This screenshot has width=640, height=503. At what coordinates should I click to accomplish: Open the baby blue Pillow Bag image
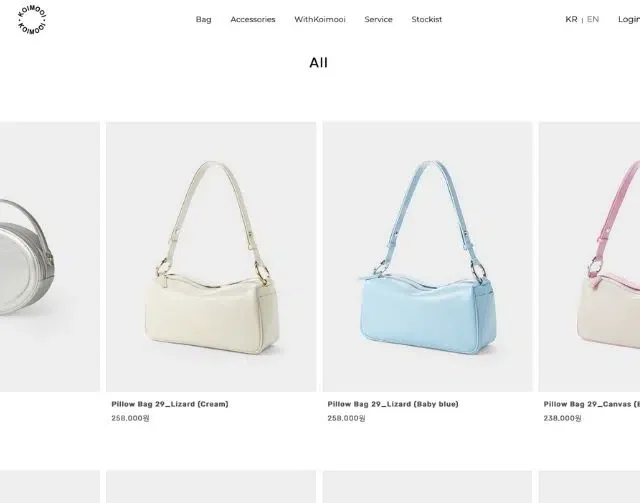(x=427, y=257)
